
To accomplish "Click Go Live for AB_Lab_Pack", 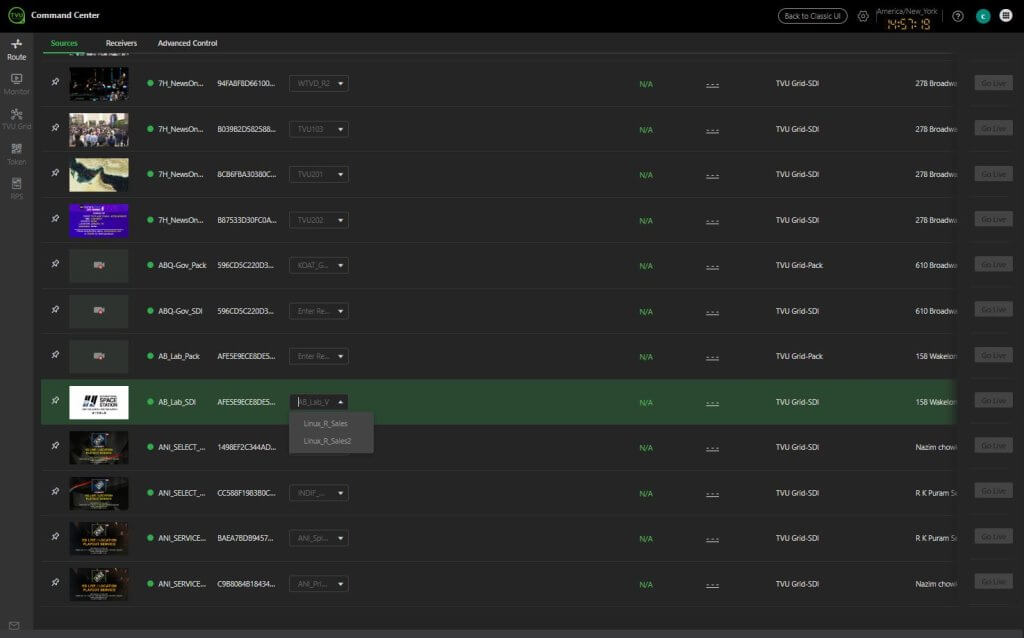I will click(993, 355).
